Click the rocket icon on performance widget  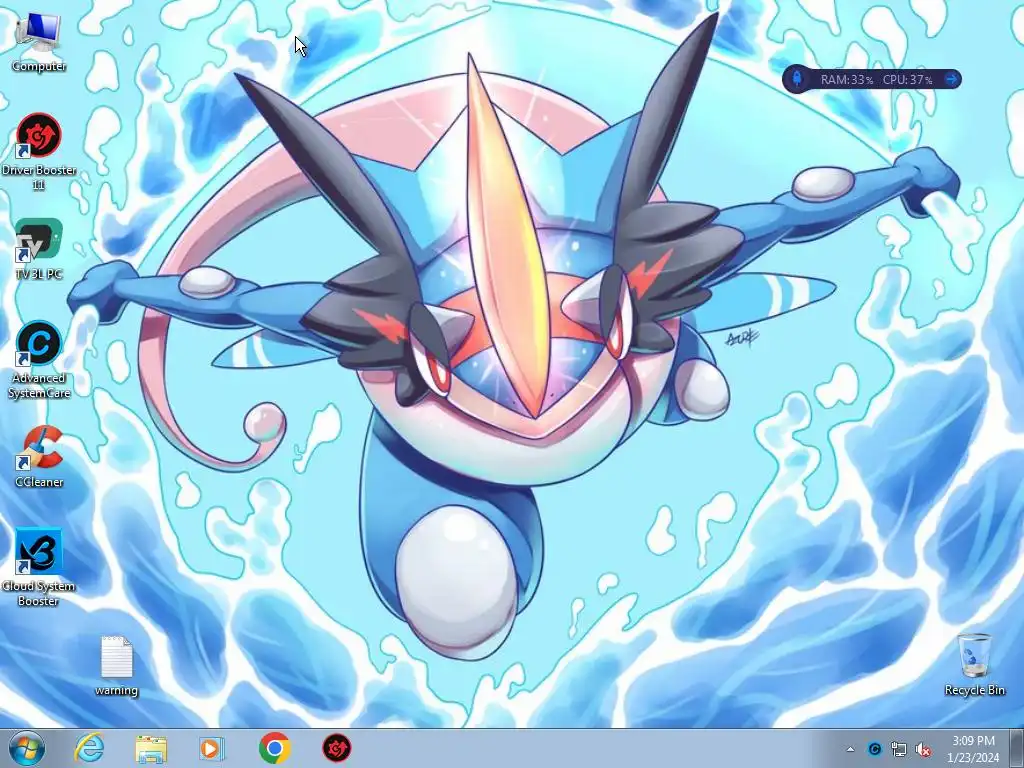click(x=797, y=79)
